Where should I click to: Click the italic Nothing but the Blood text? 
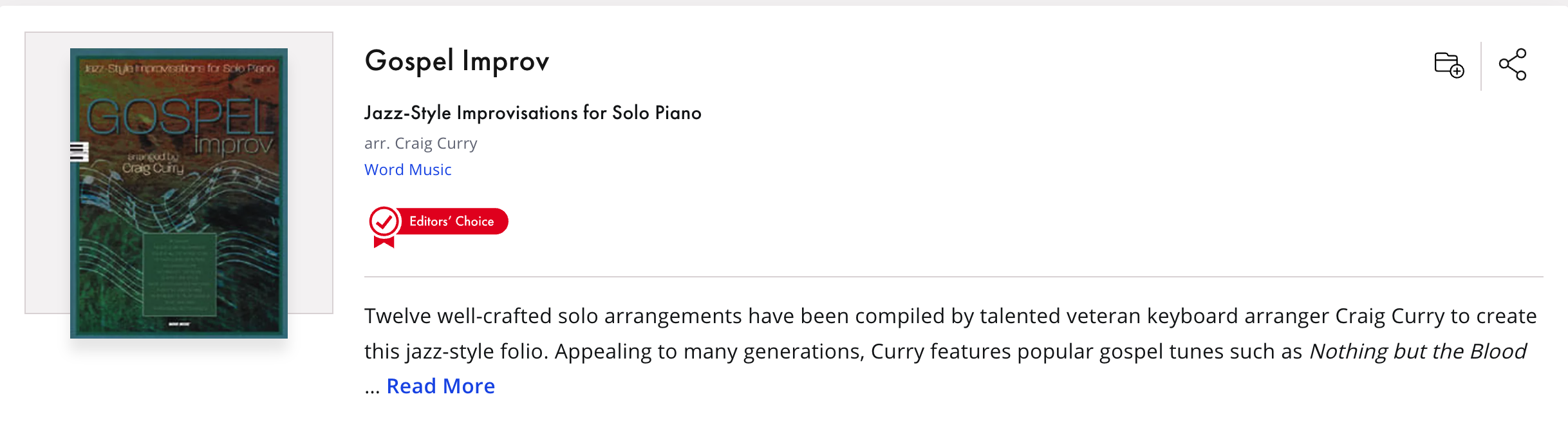click(1418, 351)
